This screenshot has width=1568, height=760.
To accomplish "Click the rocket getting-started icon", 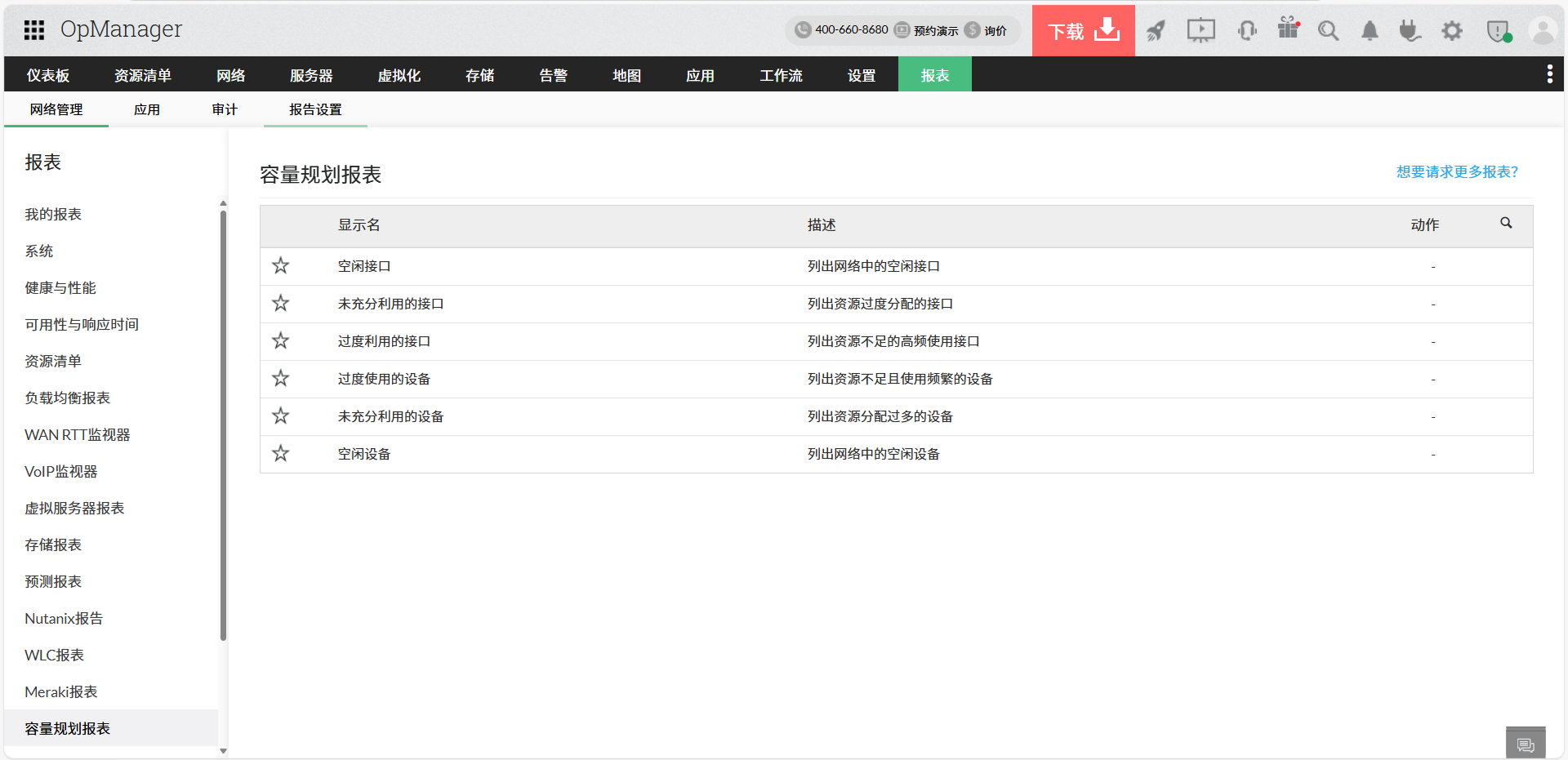I will 1156,30.
